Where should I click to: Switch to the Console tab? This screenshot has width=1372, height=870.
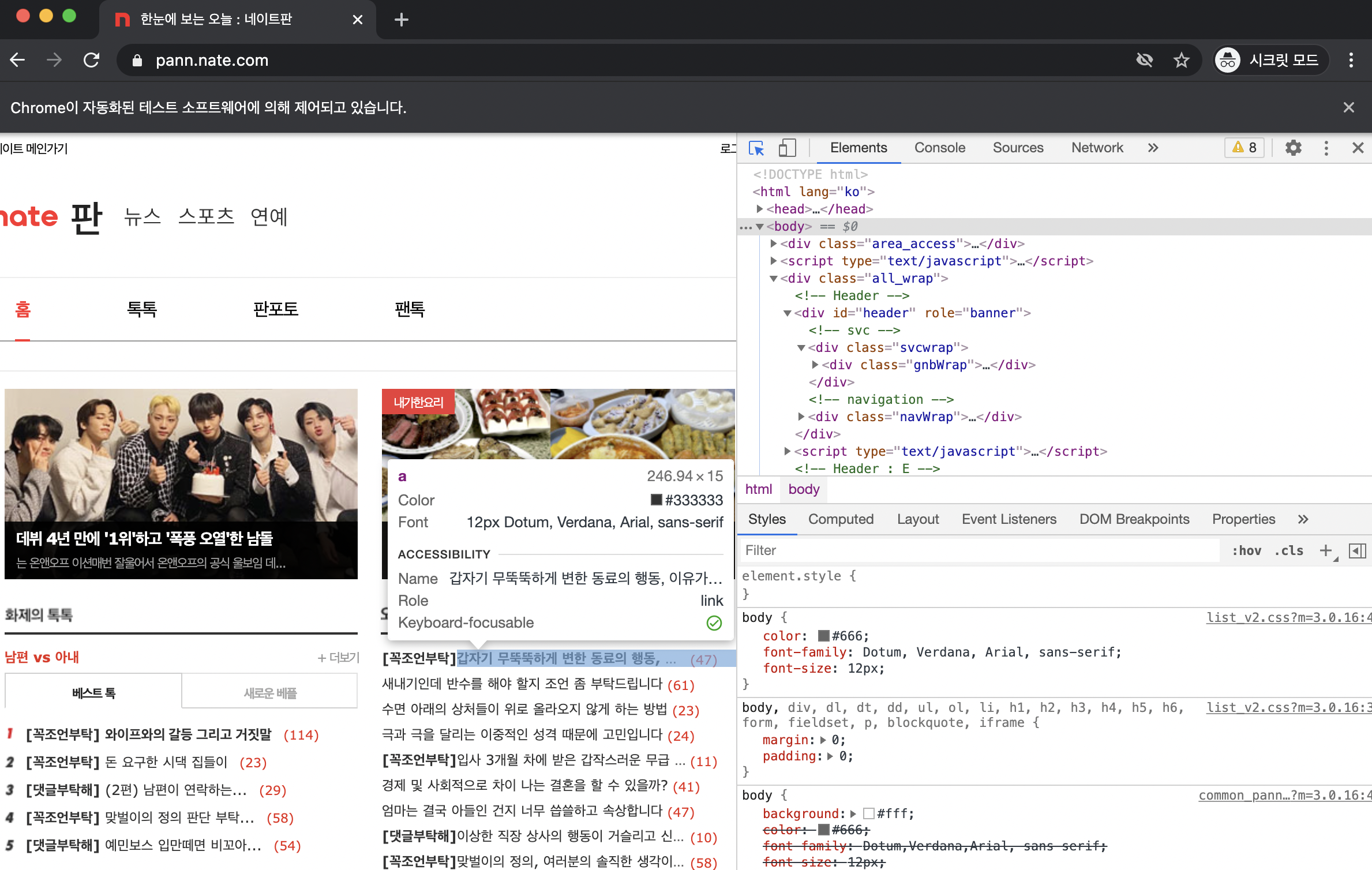point(939,148)
